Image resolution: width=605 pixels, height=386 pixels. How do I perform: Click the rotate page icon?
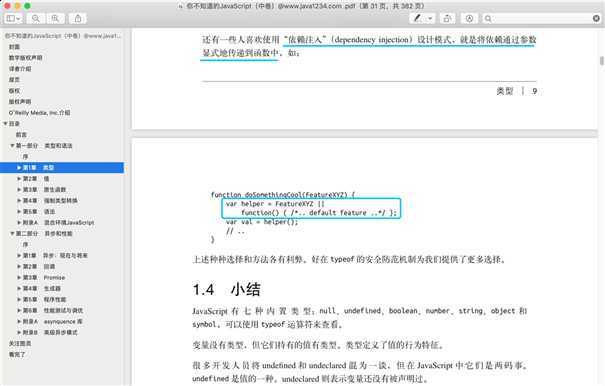pyautogui.click(x=447, y=19)
